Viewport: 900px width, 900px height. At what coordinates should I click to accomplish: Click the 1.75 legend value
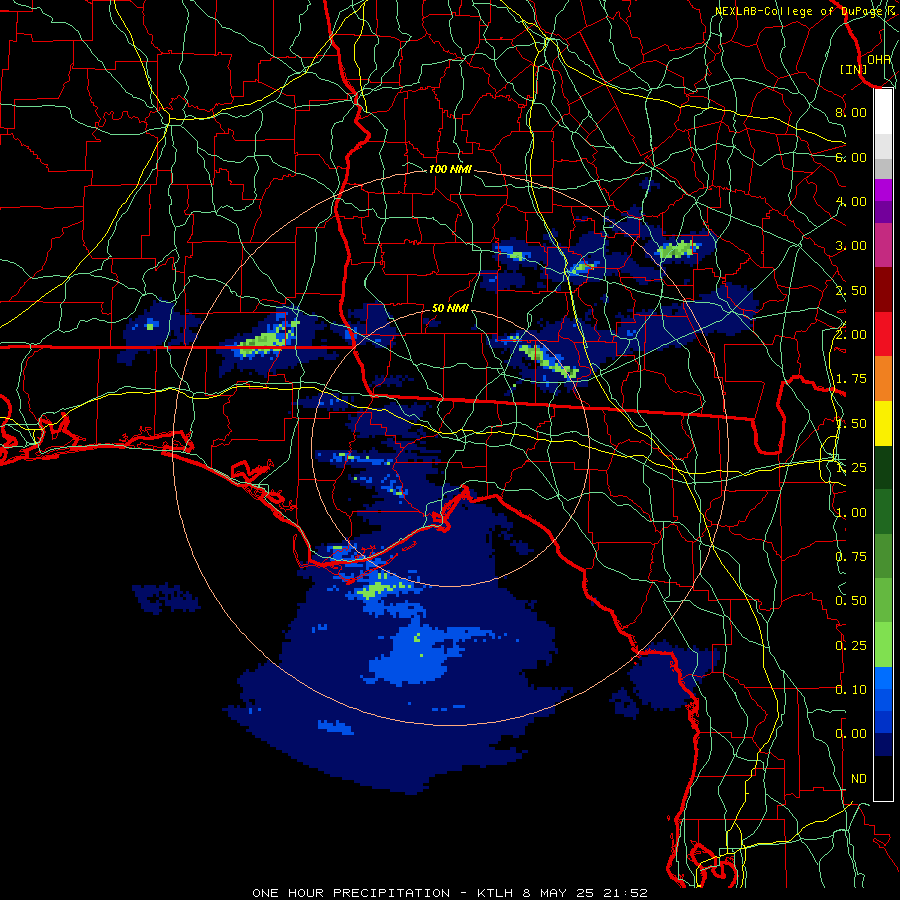click(x=851, y=379)
